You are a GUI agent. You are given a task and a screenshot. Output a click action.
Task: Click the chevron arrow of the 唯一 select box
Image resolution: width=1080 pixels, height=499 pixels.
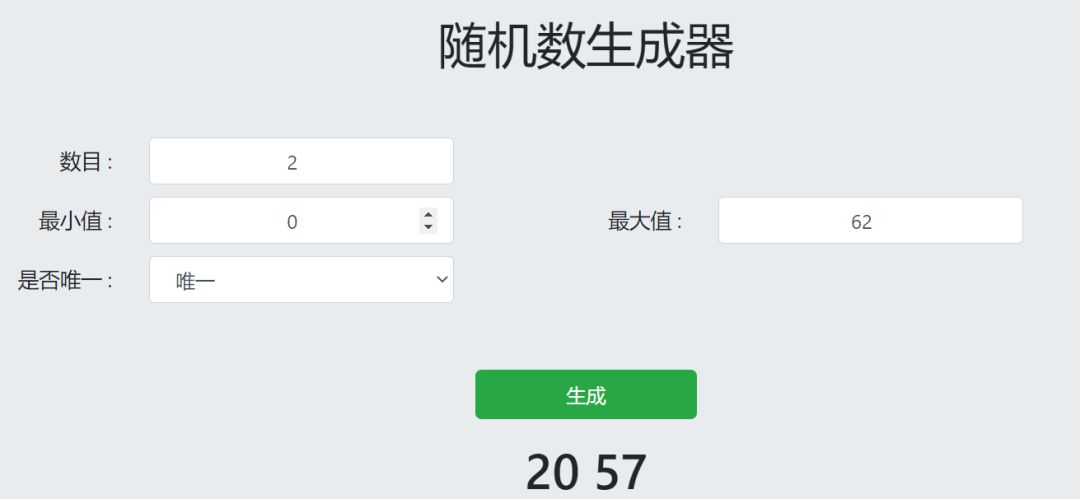[x=442, y=281]
